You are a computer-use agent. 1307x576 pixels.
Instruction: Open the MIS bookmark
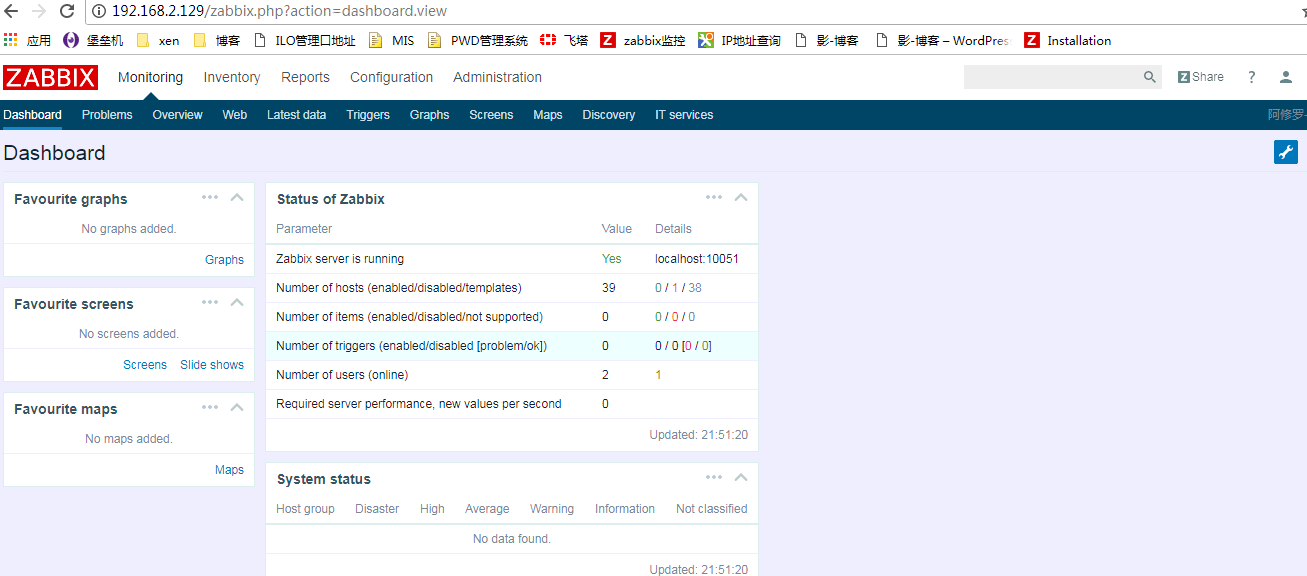[391, 40]
